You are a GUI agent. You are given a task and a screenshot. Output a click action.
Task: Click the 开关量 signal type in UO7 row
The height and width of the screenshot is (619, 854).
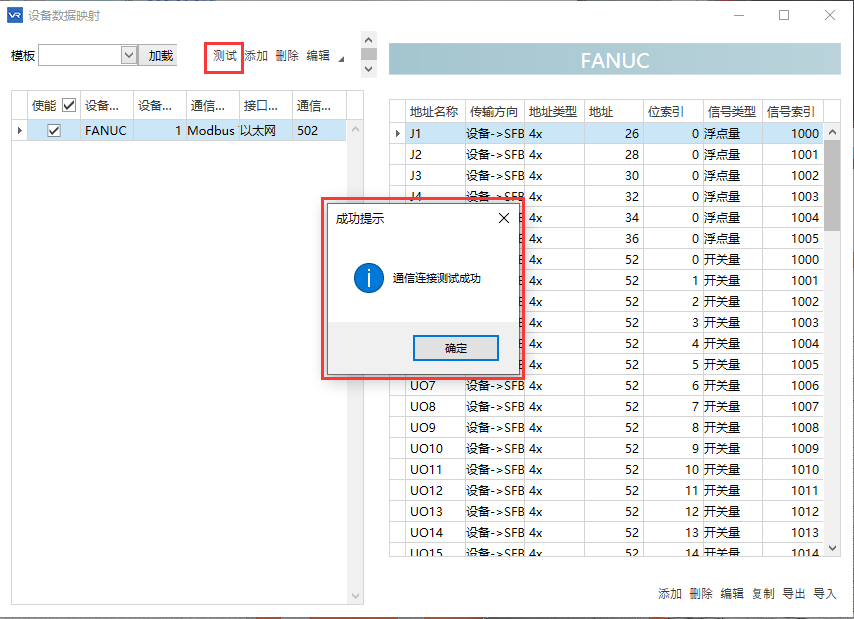pyautogui.click(x=733, y=385)
